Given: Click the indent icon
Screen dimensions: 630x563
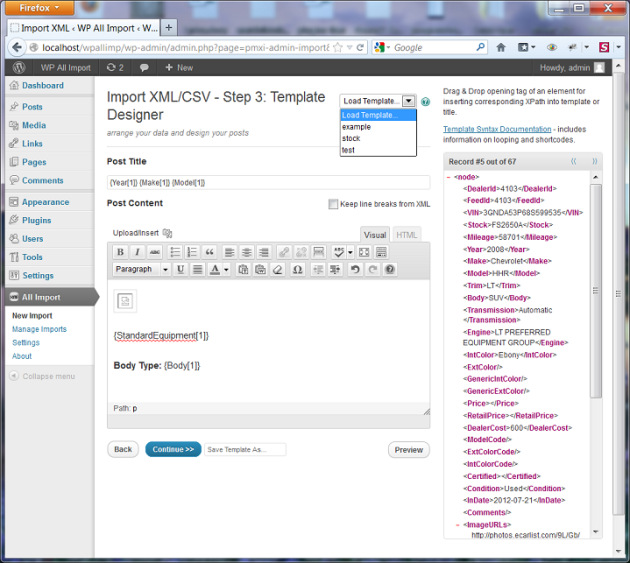Looking at the screenshot, I should pyautogui.click(x=335, y=269).
